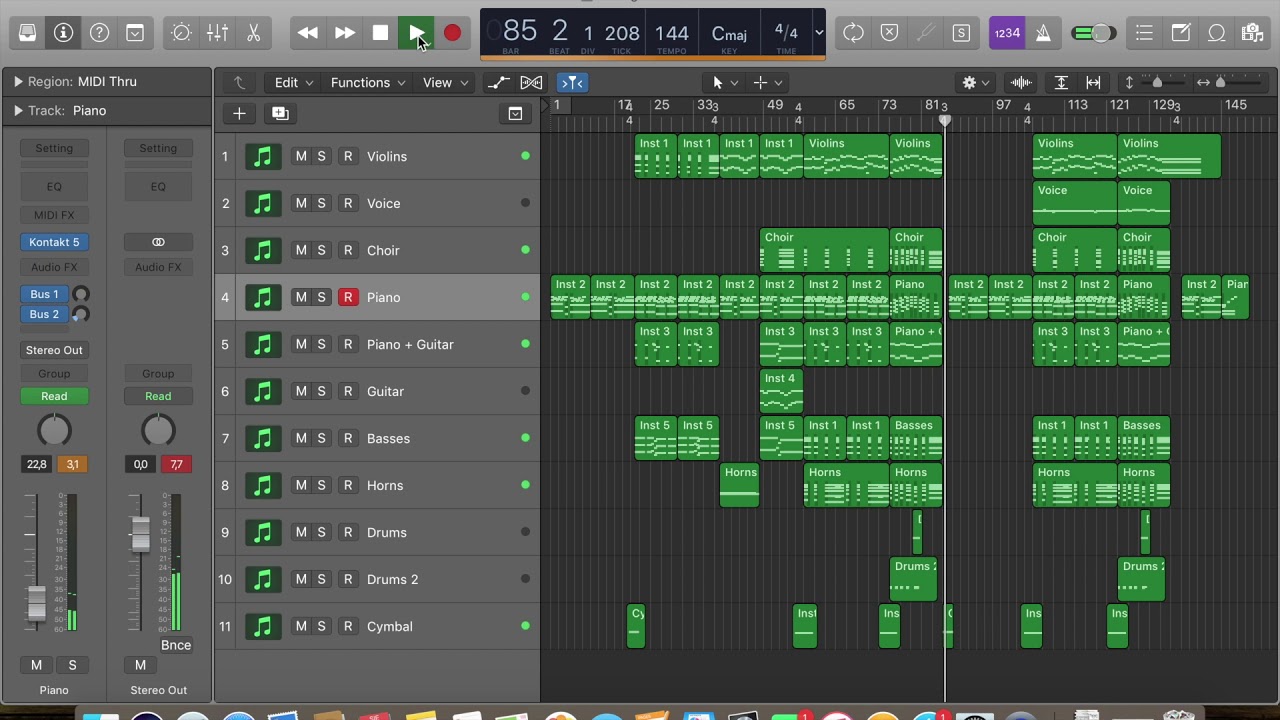The width and height of the screenshot is (1280, 720).
Task: Select the Inst 4 Guitar region
Action: pos(781,391)
